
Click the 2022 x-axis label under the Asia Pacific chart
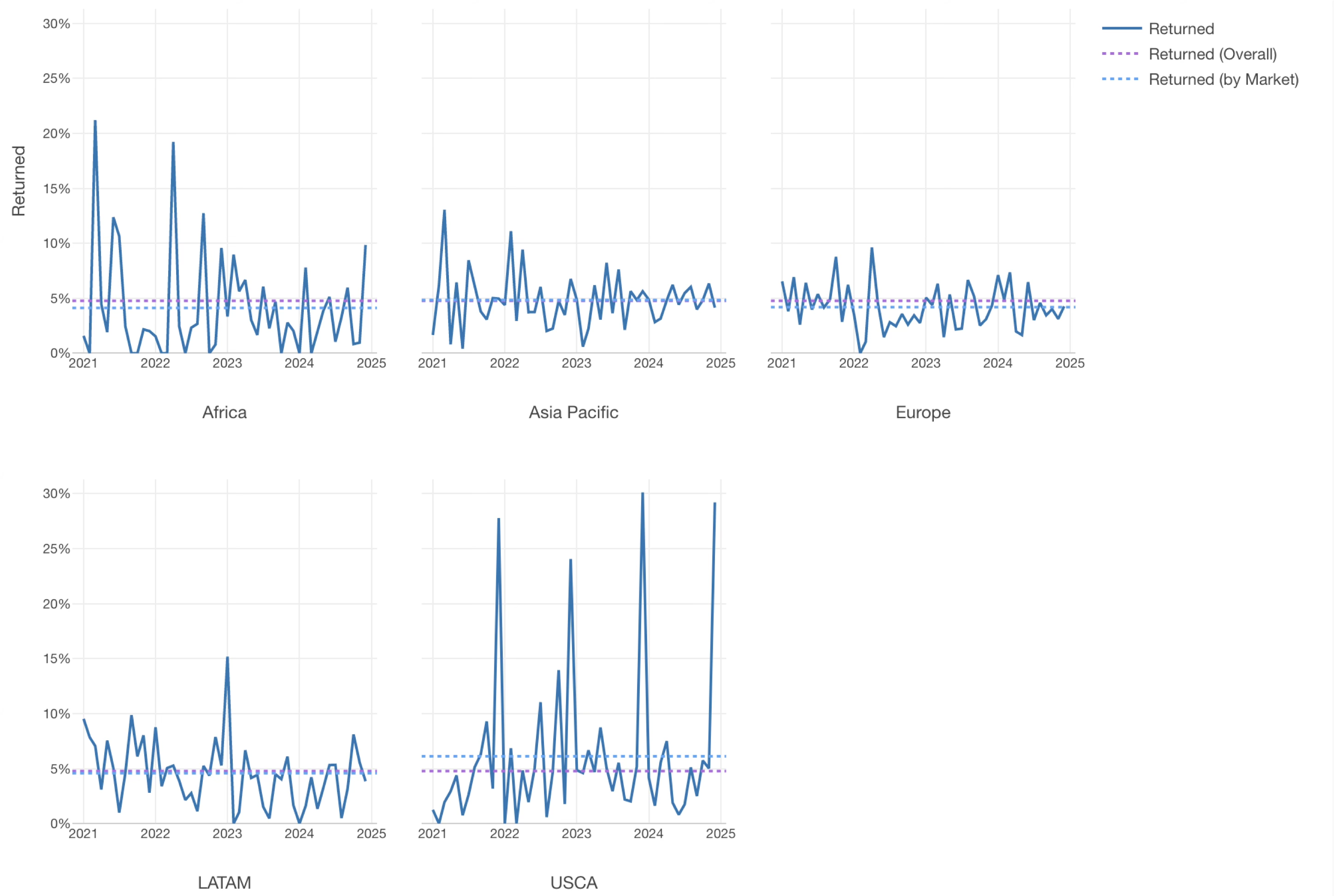[505, 363]
